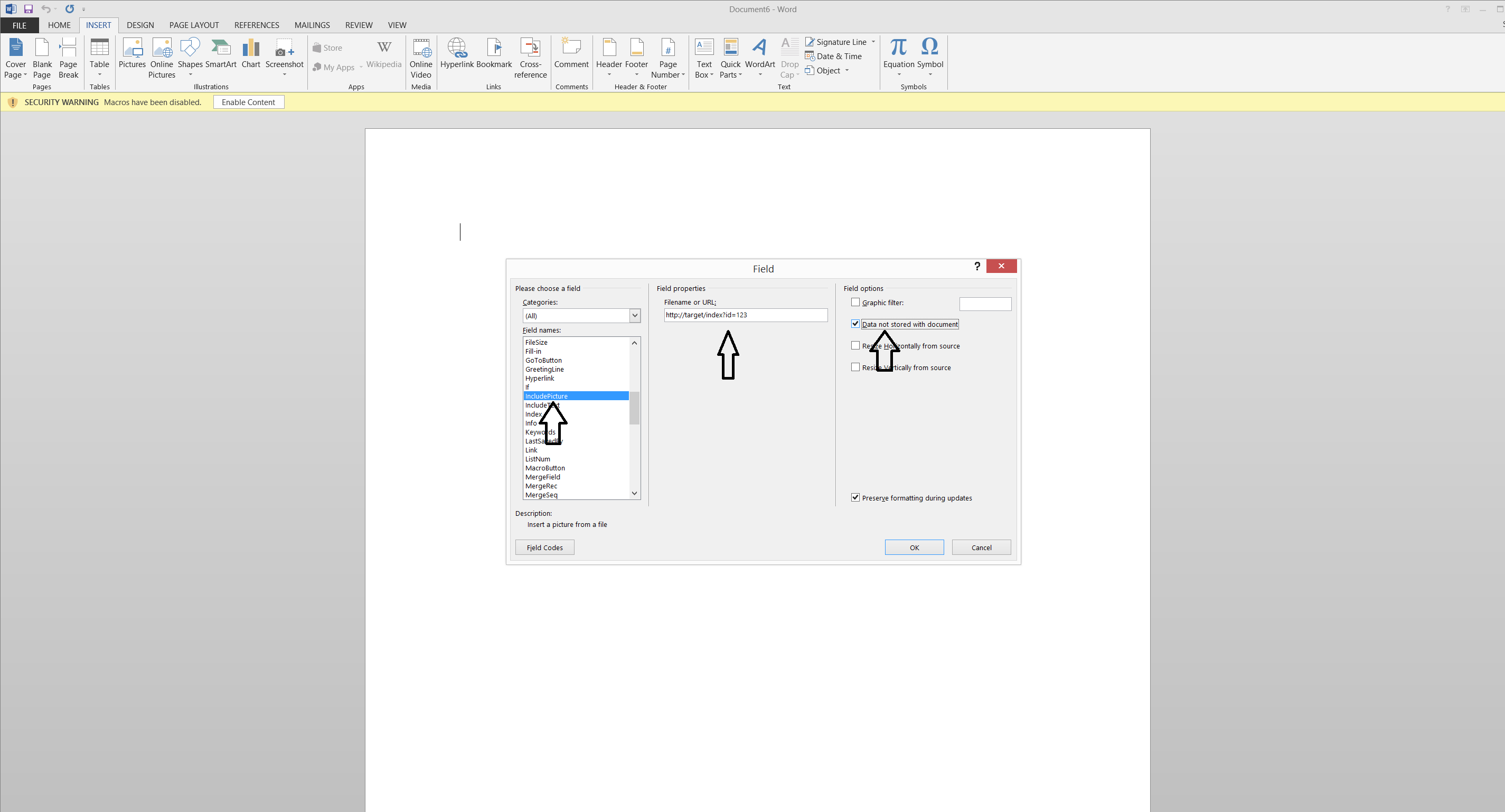Close the Field dialog
This screenshot has width=1505, height=812.
coord(1001,267)
